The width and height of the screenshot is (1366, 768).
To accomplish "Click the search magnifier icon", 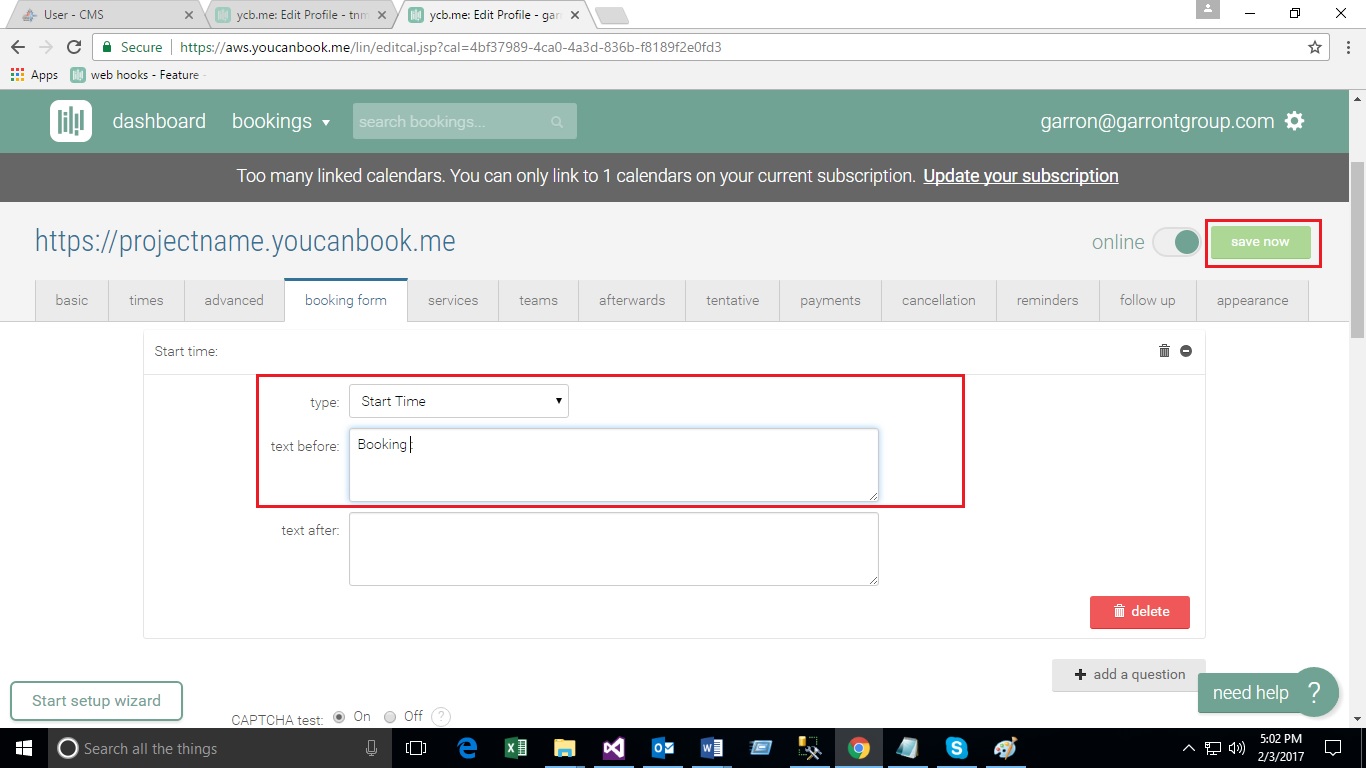I will click(x=557, y=122).
